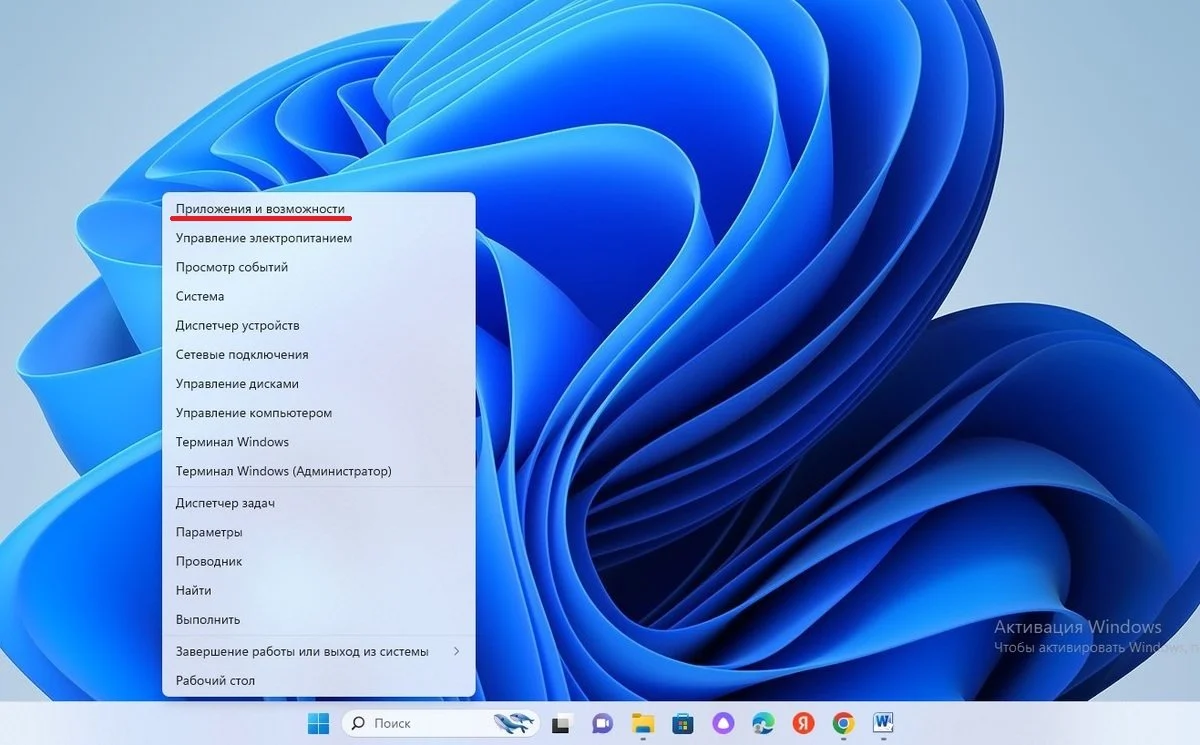Open Microsoft Edge from the taskbar
The height and width of the screenshot is (745, 1200).
(x=763, y=722)
